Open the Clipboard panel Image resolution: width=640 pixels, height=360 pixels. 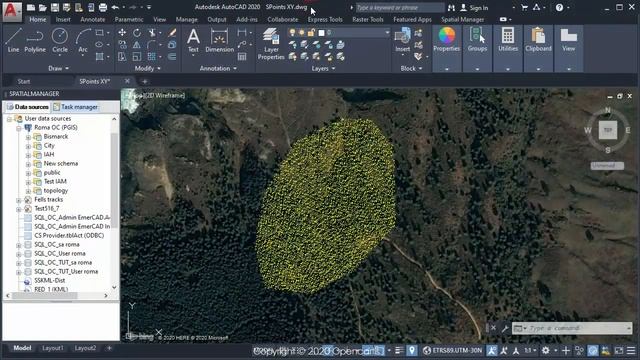(x=538, y=40)
